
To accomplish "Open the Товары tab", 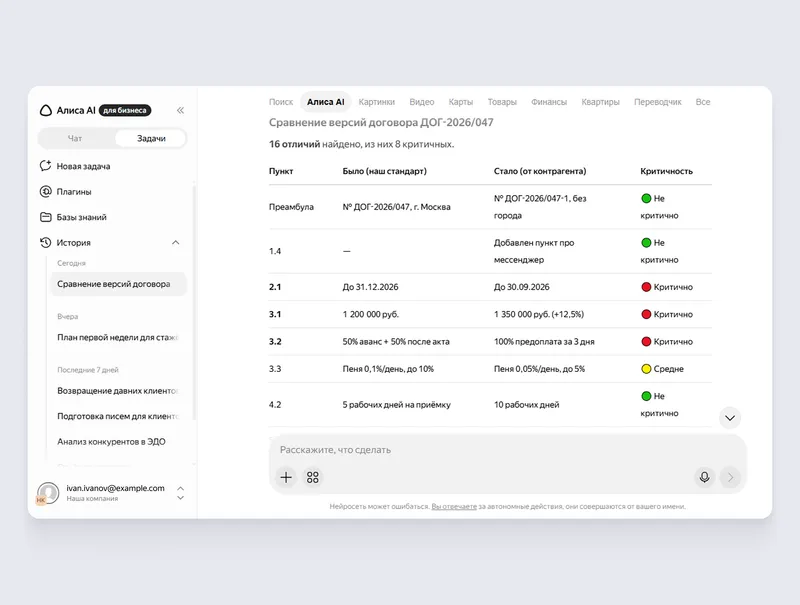I will (502, 102).
